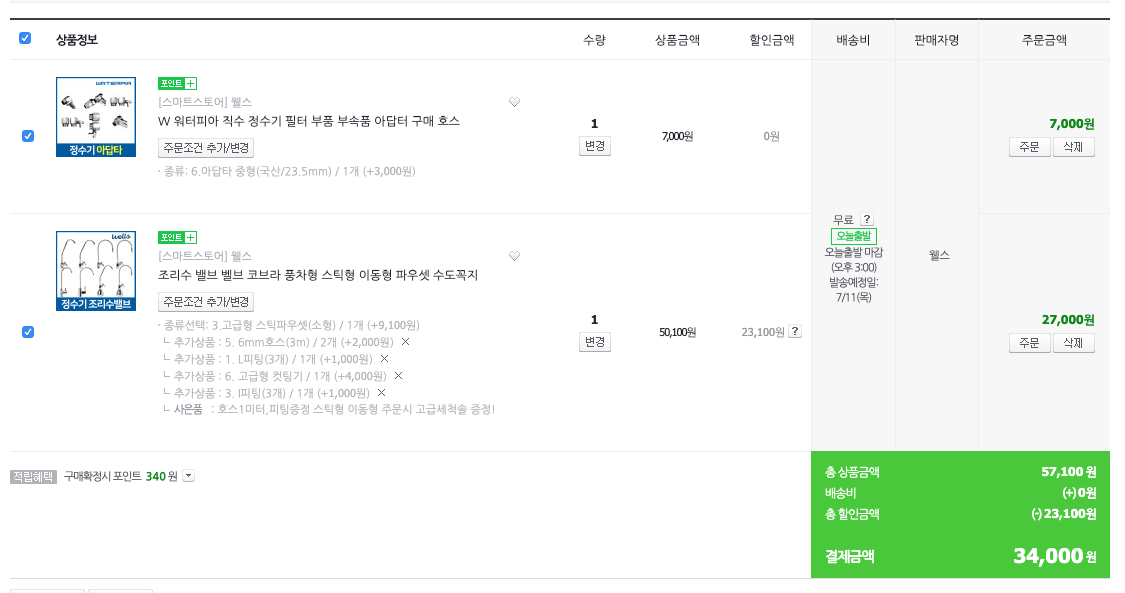Open 주문조건 추가/변경 for the 워터피아 item

pyautogui.click(x=206, y=148)
